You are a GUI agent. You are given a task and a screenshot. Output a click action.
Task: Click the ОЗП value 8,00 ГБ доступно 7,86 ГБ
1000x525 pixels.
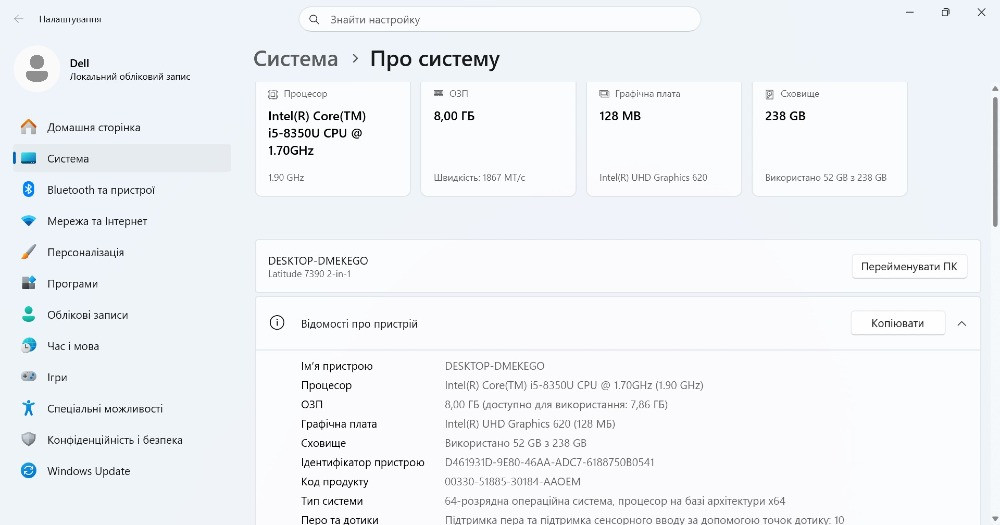556,404
